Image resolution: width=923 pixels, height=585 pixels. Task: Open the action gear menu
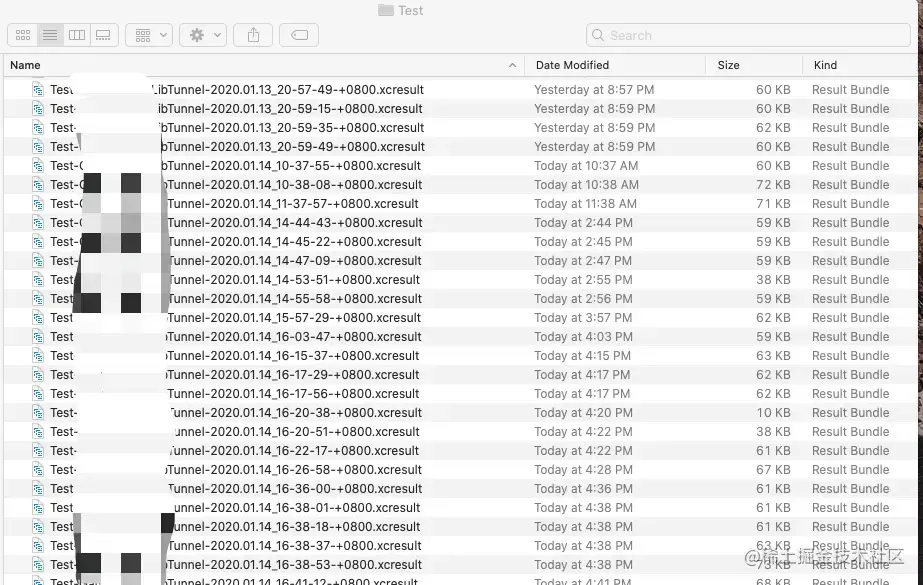coord(203,35)
